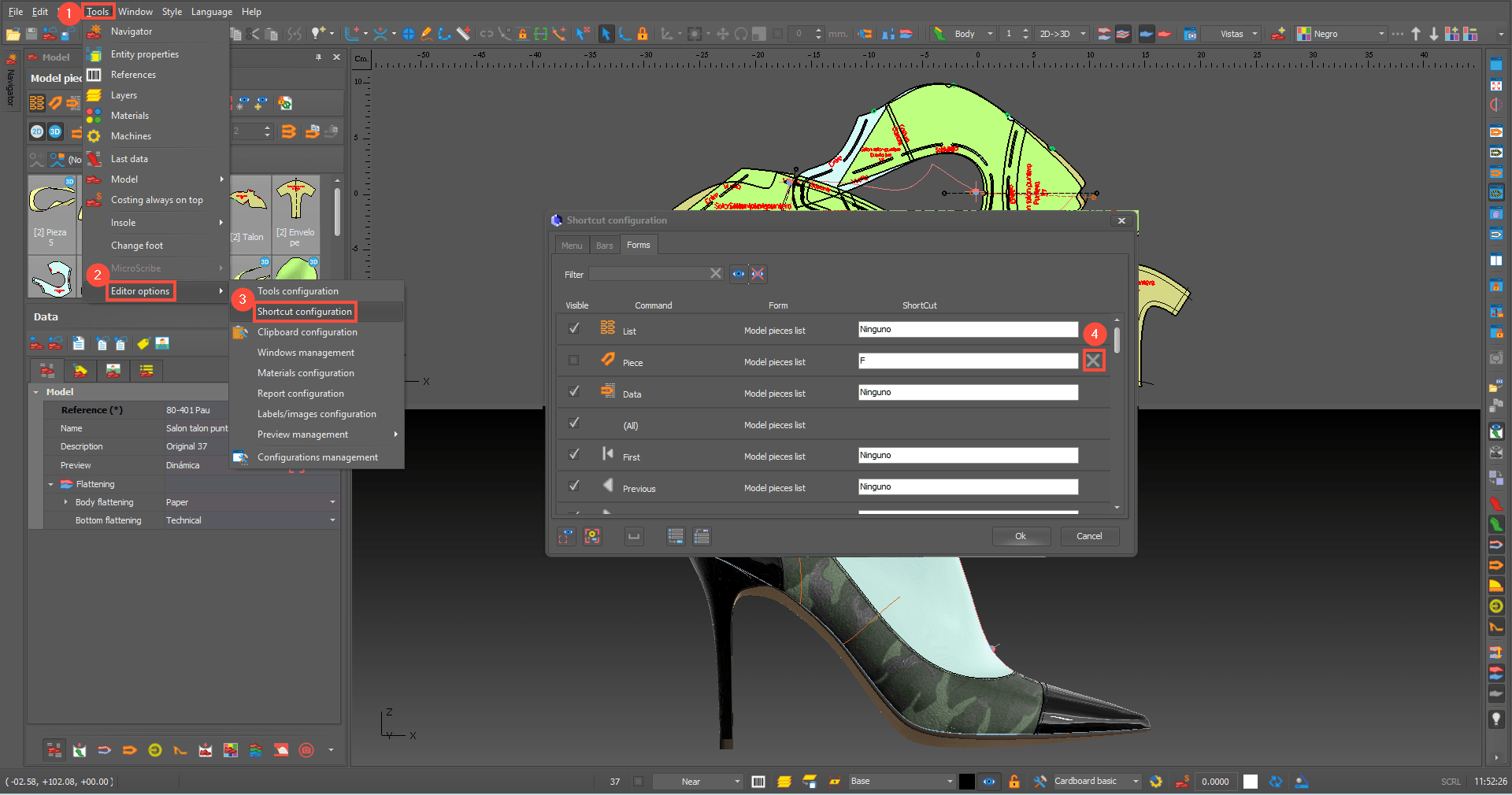Click the crossed-out eye icon beside Filter
Image resolution: width=1512 pixels, height=795 pixels.
click(758, 274)
